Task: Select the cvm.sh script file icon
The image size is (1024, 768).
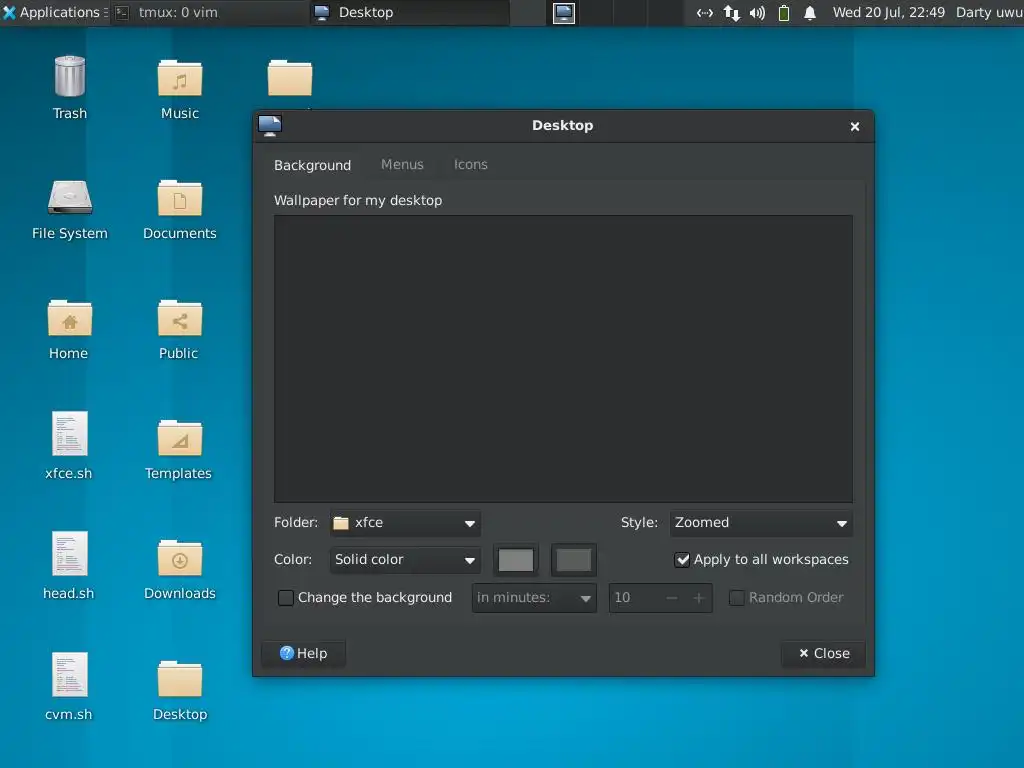Action: (70, 675)
